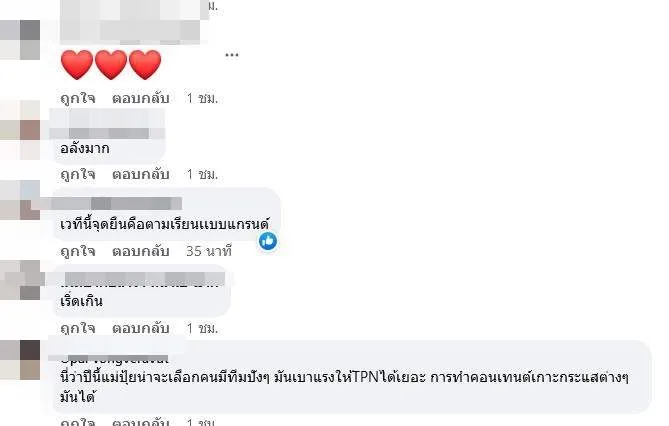Screen dimensions: 669x426
Task: Reply to the เริ่ดเกิน comment
Action: tap(141, 328)
